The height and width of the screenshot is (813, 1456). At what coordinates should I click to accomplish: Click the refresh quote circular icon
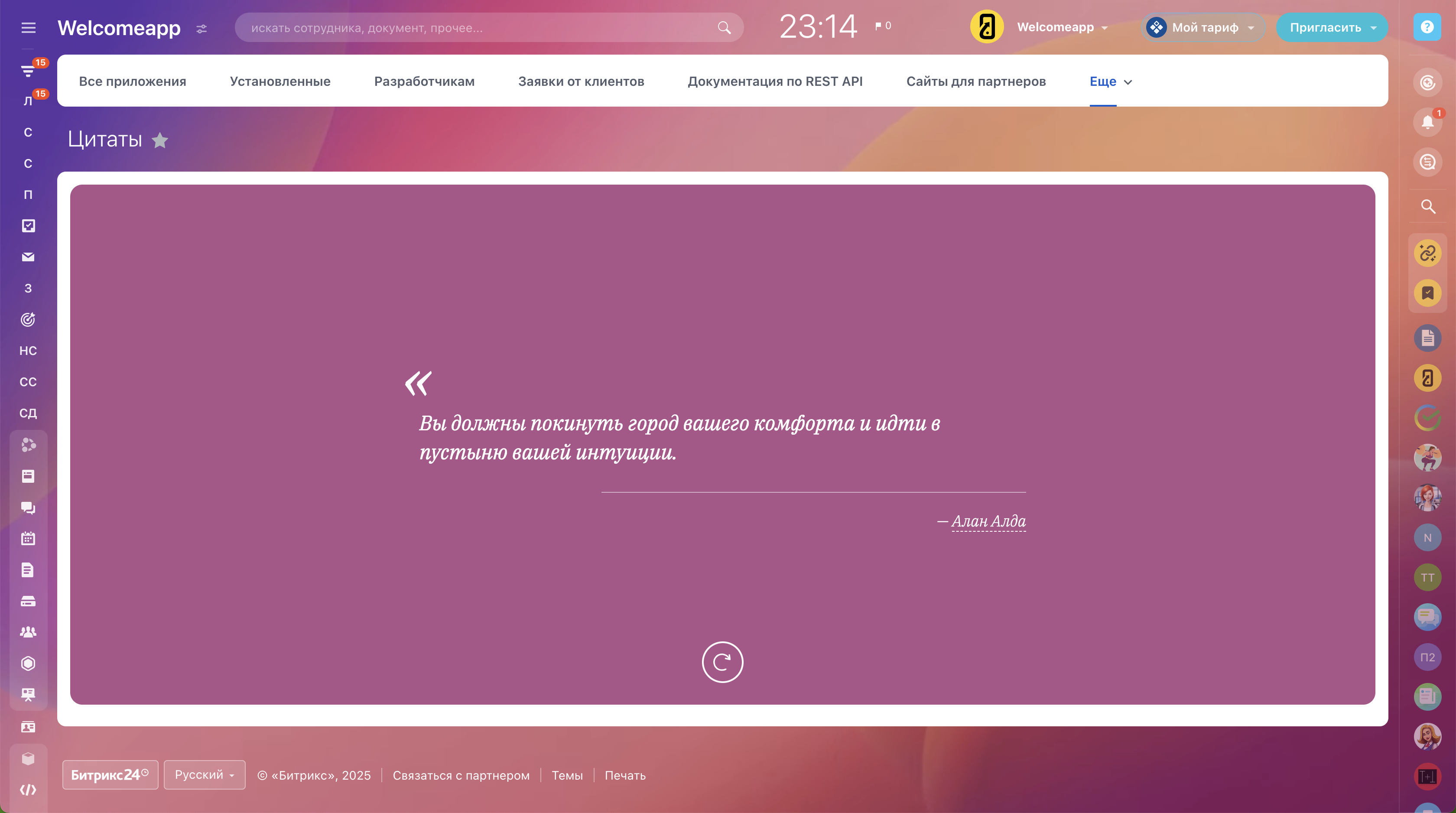click(x=722, y=661)
